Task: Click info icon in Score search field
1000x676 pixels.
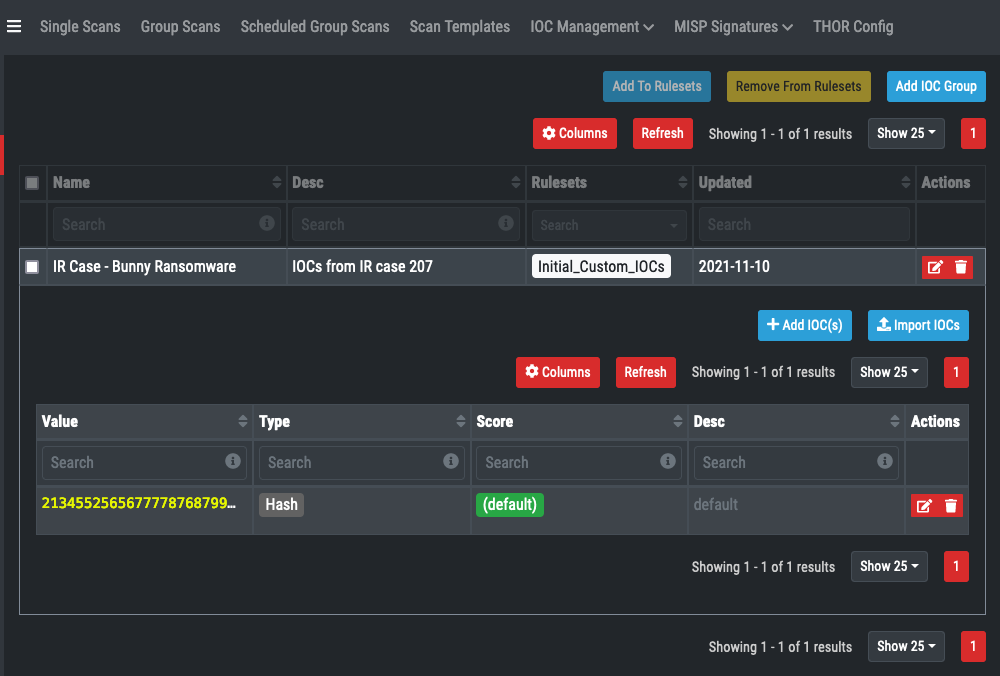Action: (x=668, y=462)
